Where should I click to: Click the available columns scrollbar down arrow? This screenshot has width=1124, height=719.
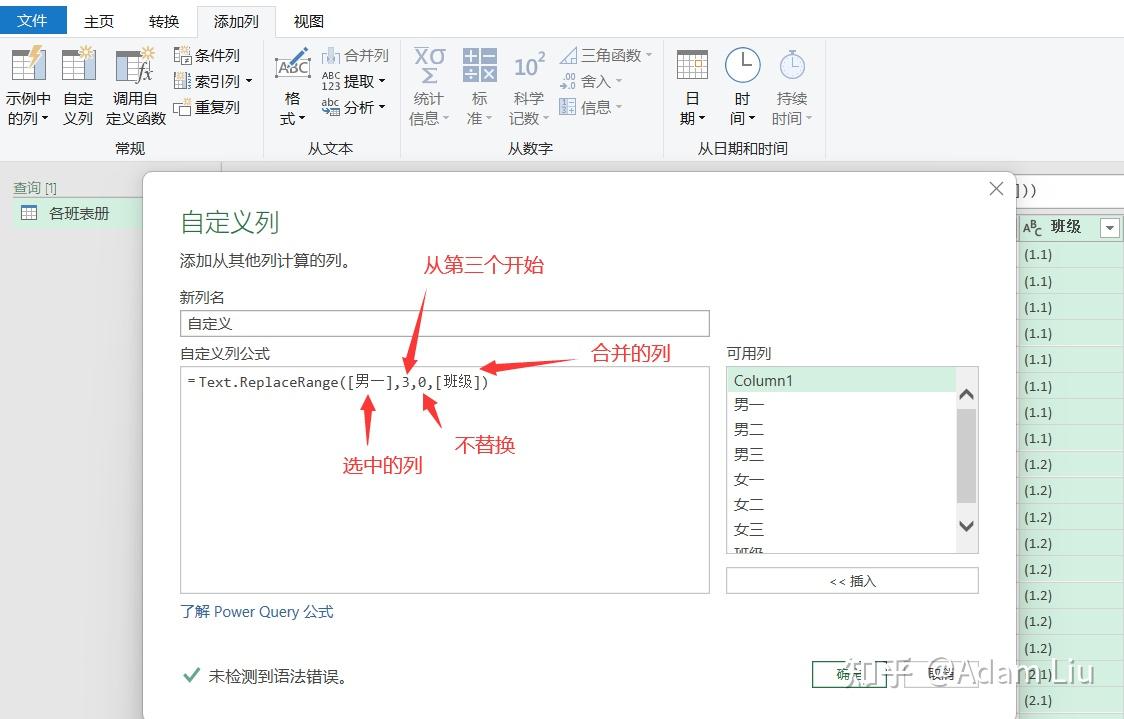(x=966, y=526)
